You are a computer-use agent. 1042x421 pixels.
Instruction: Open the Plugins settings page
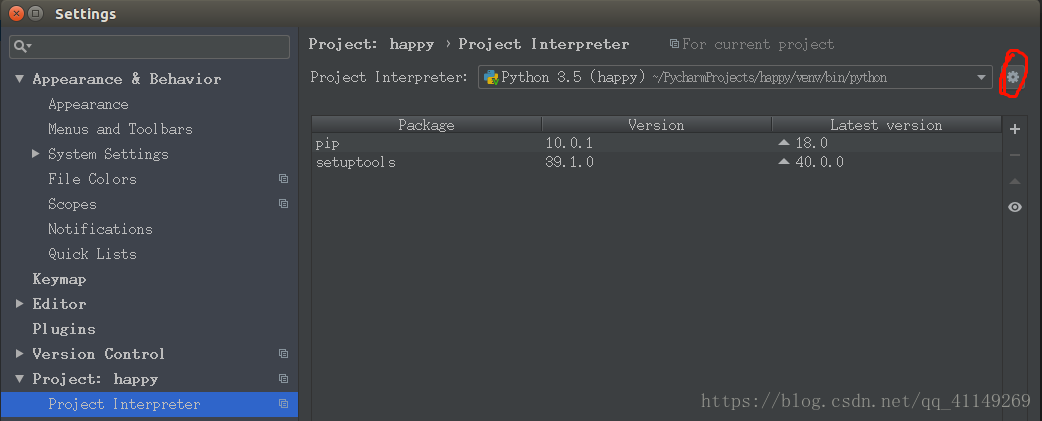pos(64,329)
